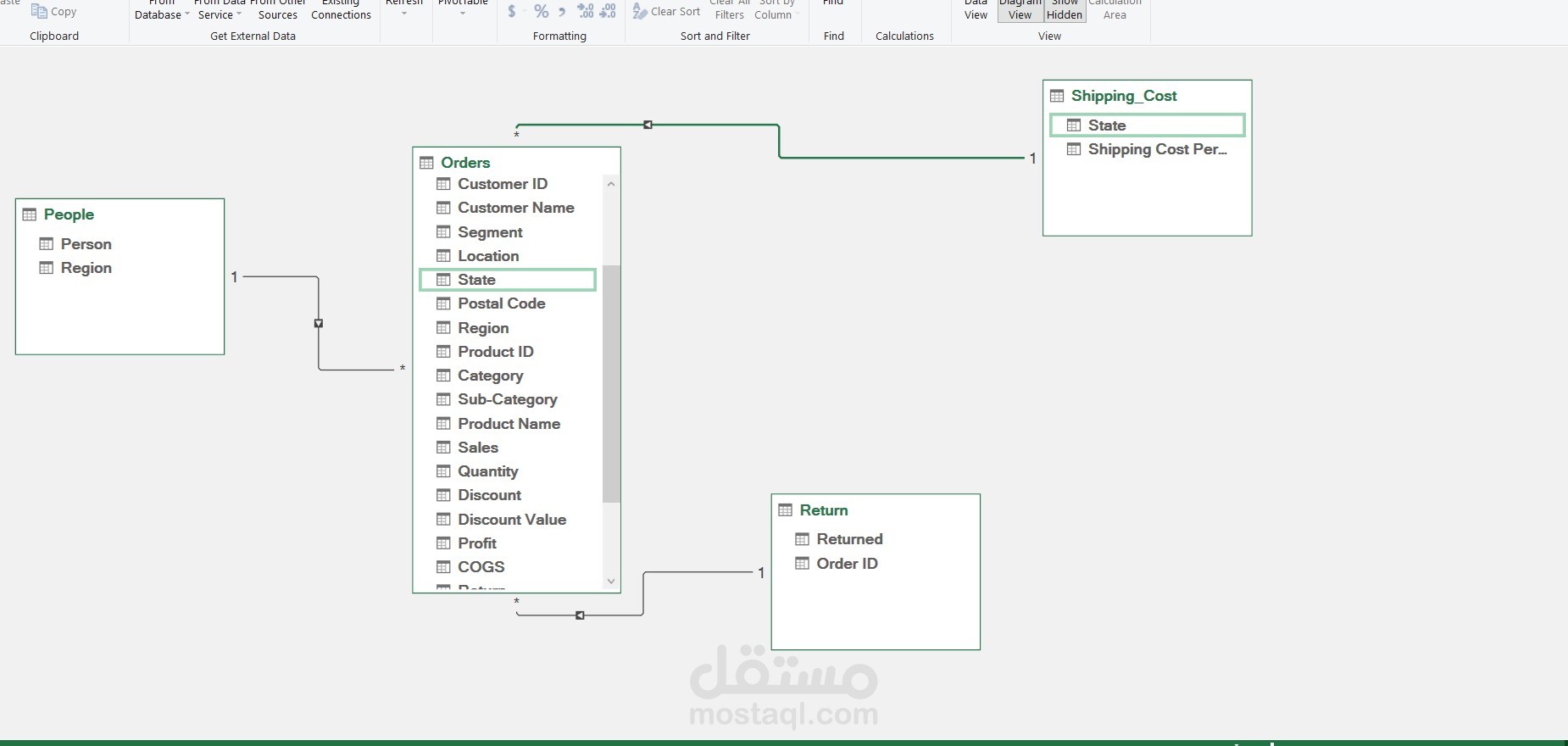The image size is (1568, 746).
Task: Click the Orders field list scrollbar thumb
Action: tap(611, 383)
